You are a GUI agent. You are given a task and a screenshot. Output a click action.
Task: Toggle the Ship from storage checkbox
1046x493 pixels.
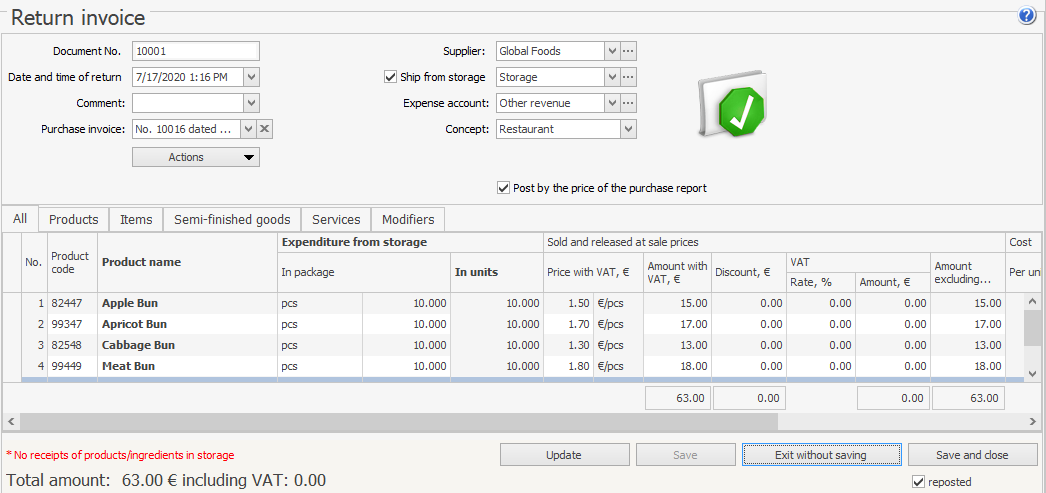[391, 77]
